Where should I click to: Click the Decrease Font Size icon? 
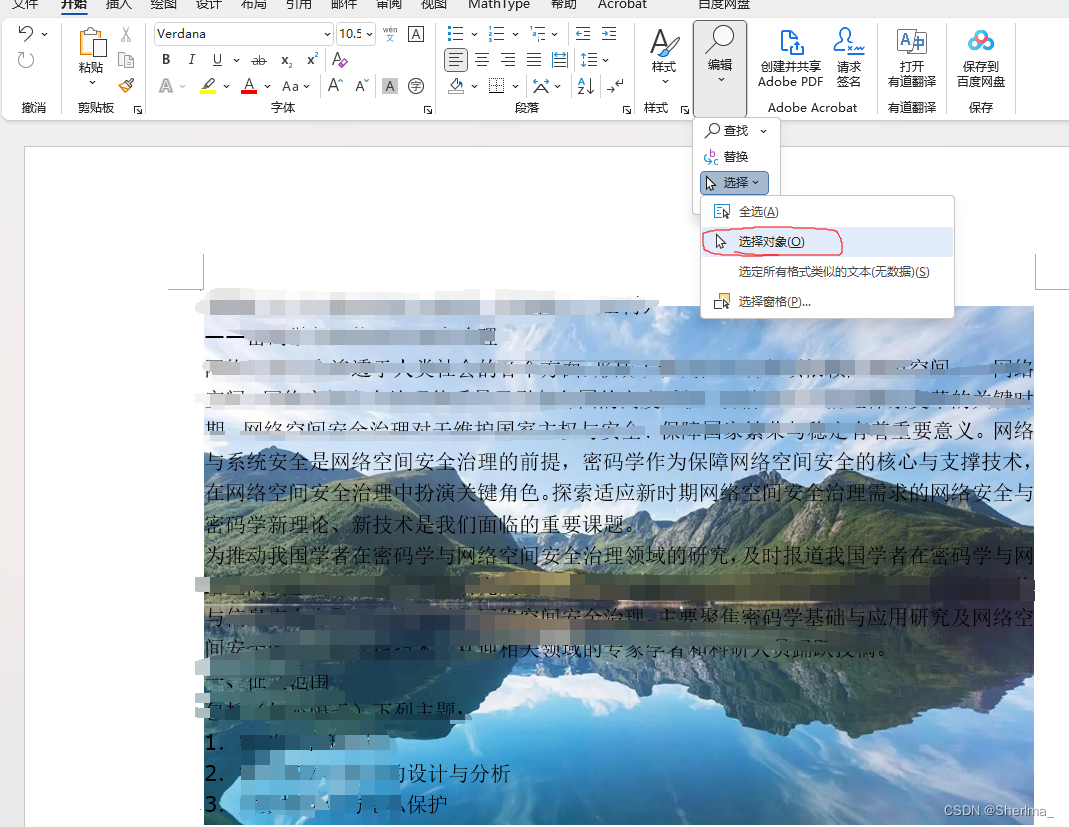coord(361,85)
